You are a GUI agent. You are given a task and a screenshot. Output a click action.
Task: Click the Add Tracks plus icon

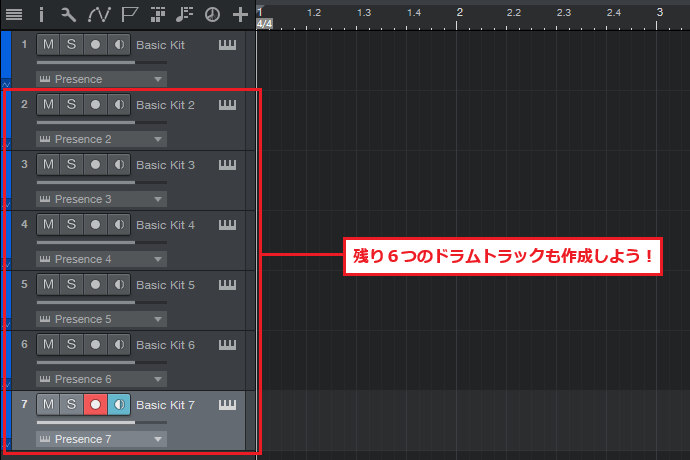pos(240,14)
